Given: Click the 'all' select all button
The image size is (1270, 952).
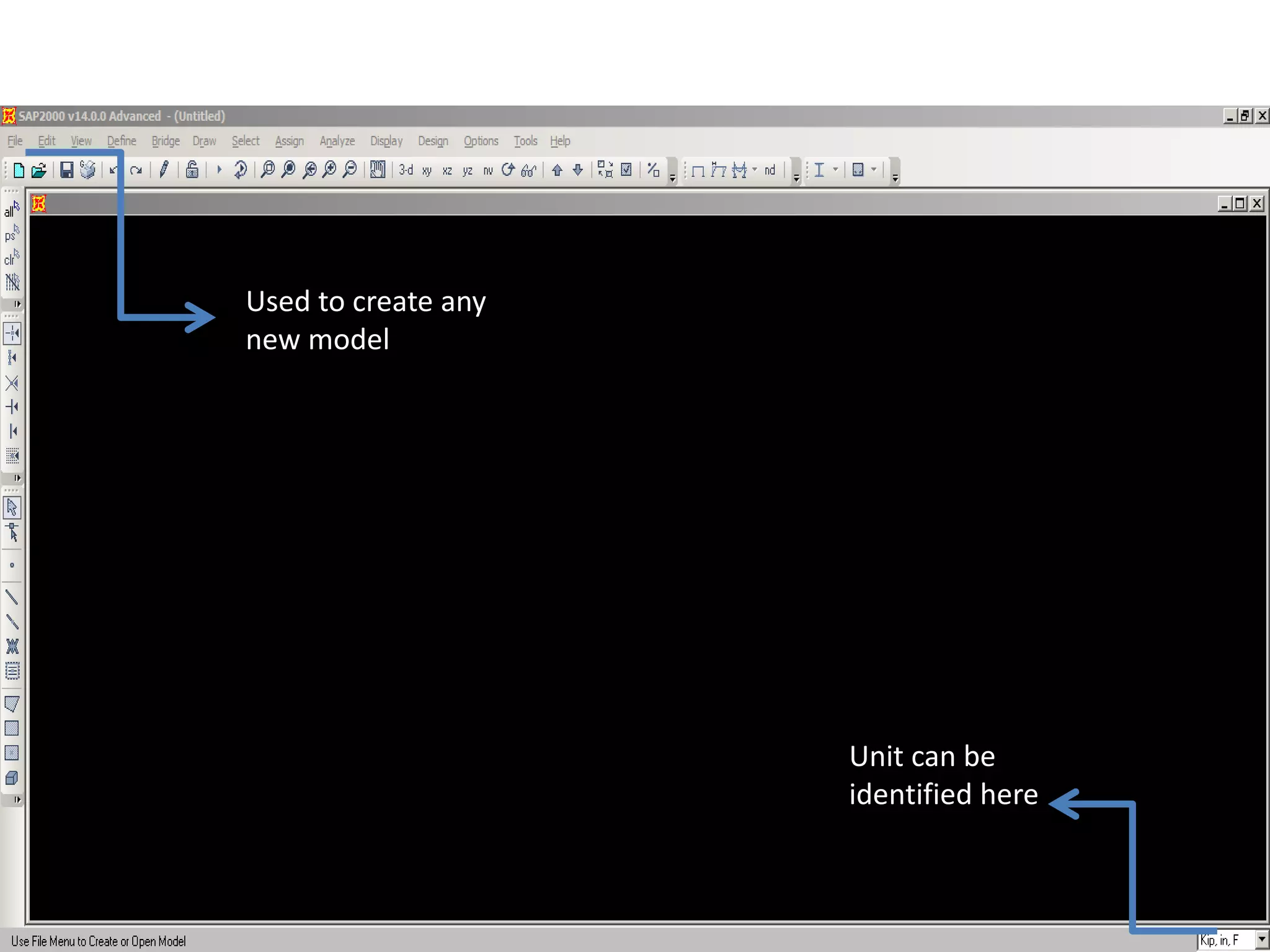Looking at the screenshot, I should click(12, 209).
